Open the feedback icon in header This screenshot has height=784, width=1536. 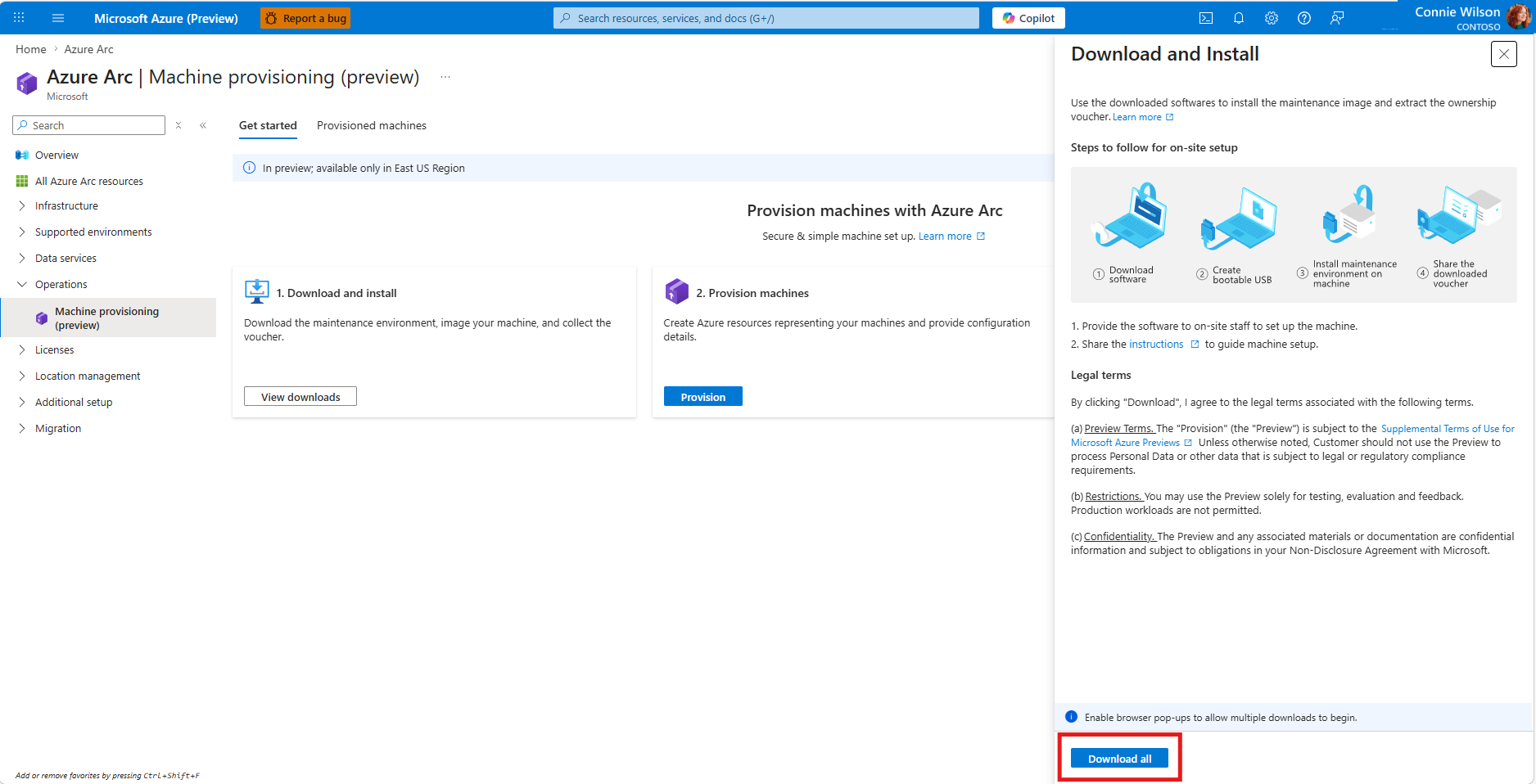(1337, 18)
